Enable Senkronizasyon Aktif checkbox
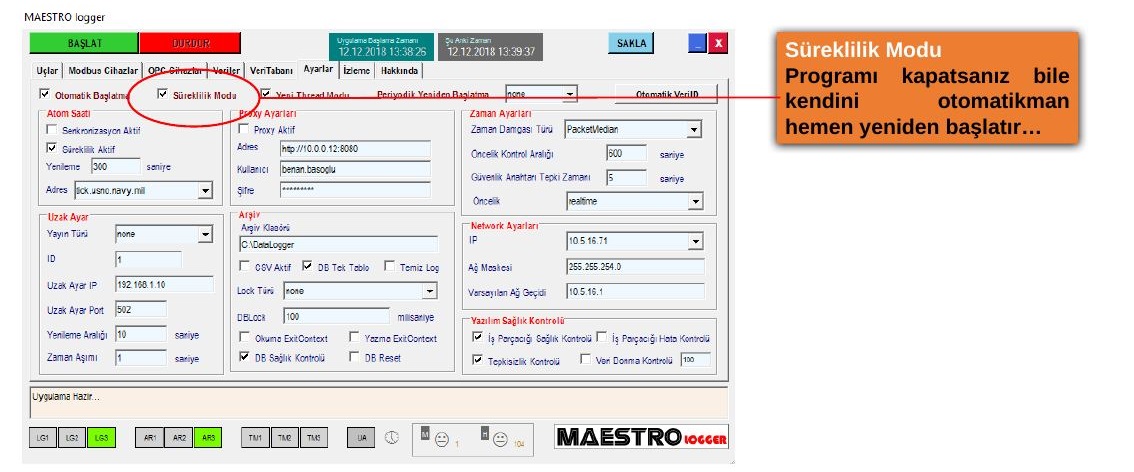This screenshot has width=1134, height=472. (51, 131)
